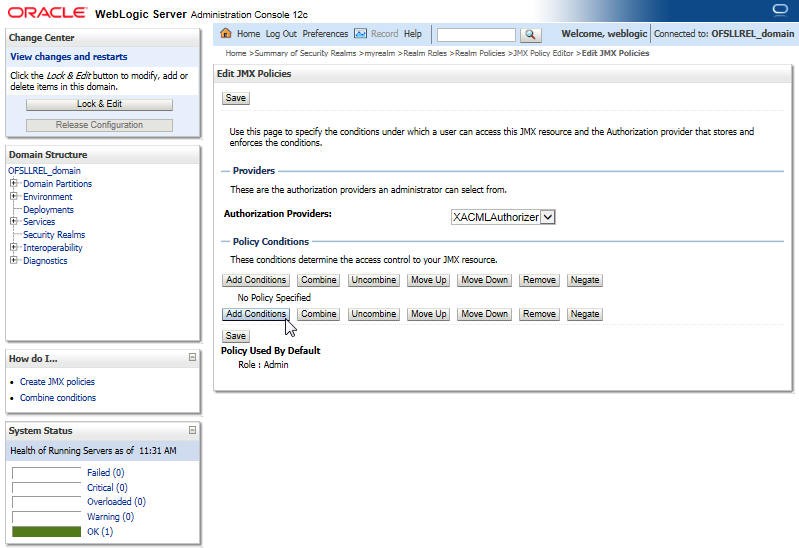Click the lower Combine button
This screenshot has height=548, width=799.
pos(318,314)
